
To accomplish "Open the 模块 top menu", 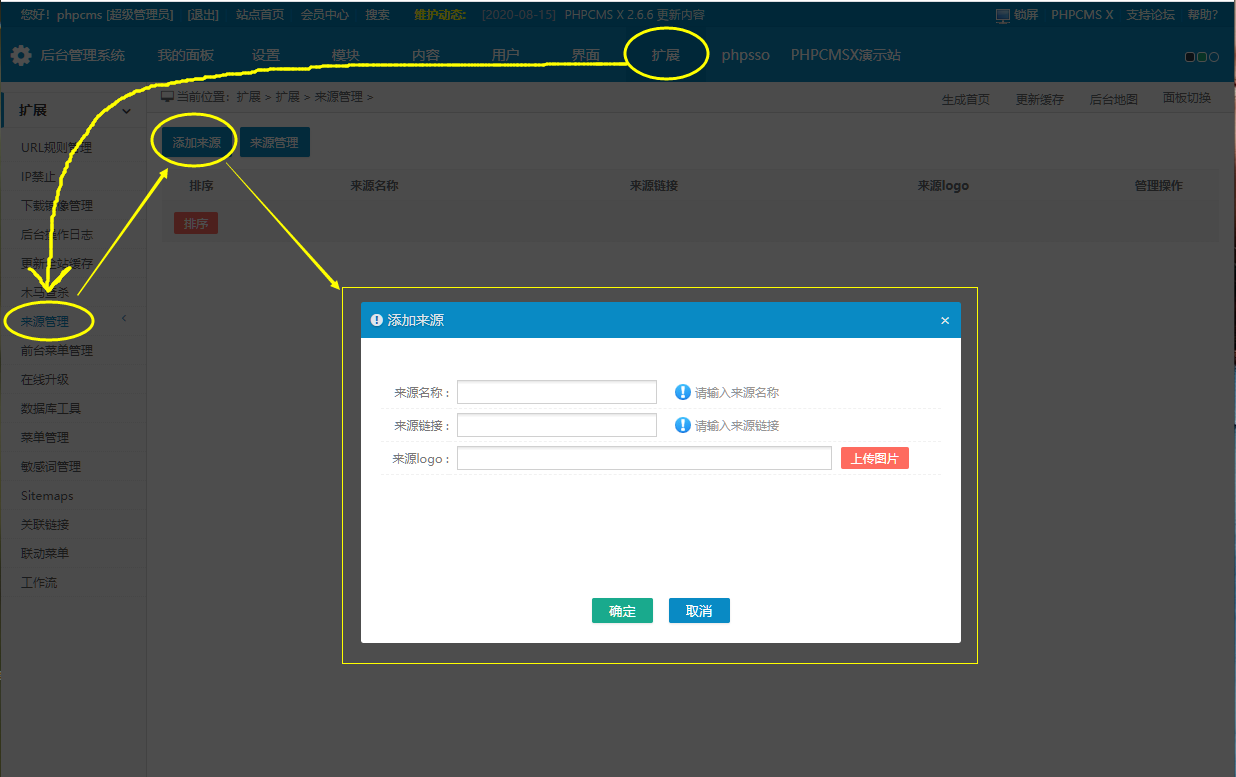I will tap(346, 55).
